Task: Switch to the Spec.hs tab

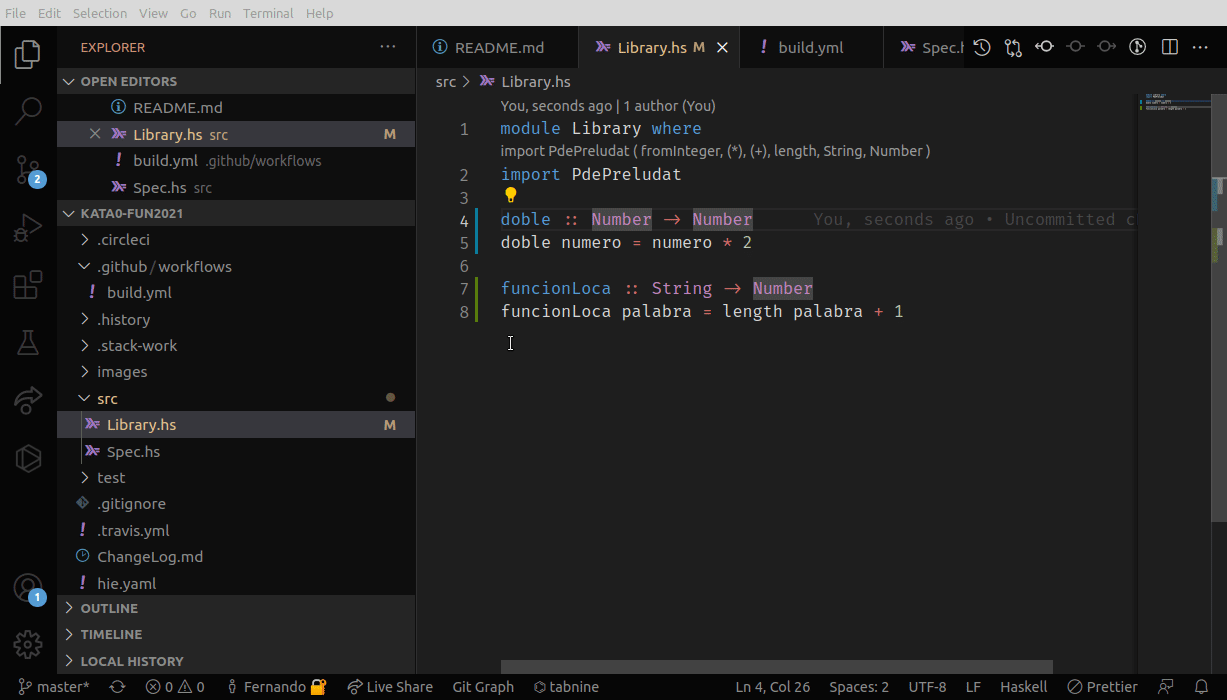Action: [925, 47]
